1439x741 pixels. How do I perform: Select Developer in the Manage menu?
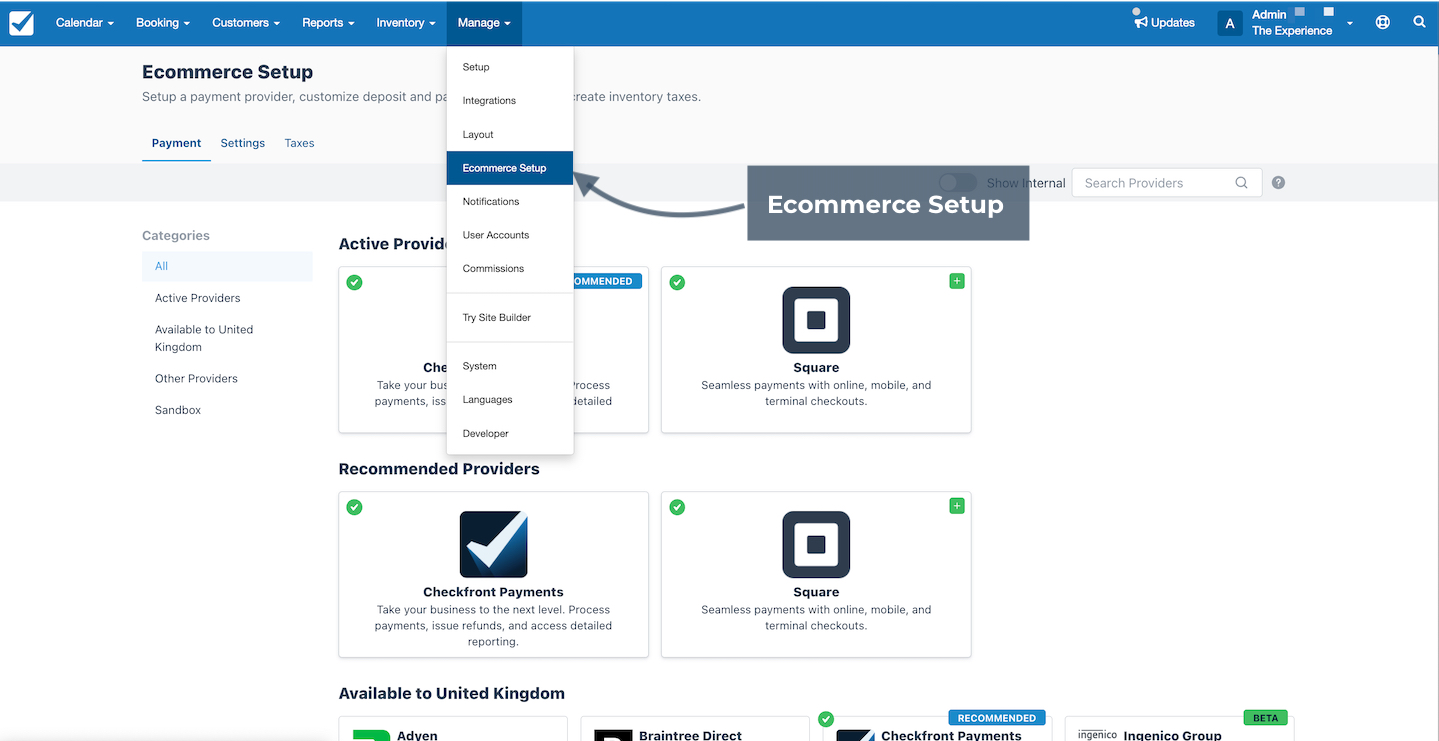tap(510, 433)
